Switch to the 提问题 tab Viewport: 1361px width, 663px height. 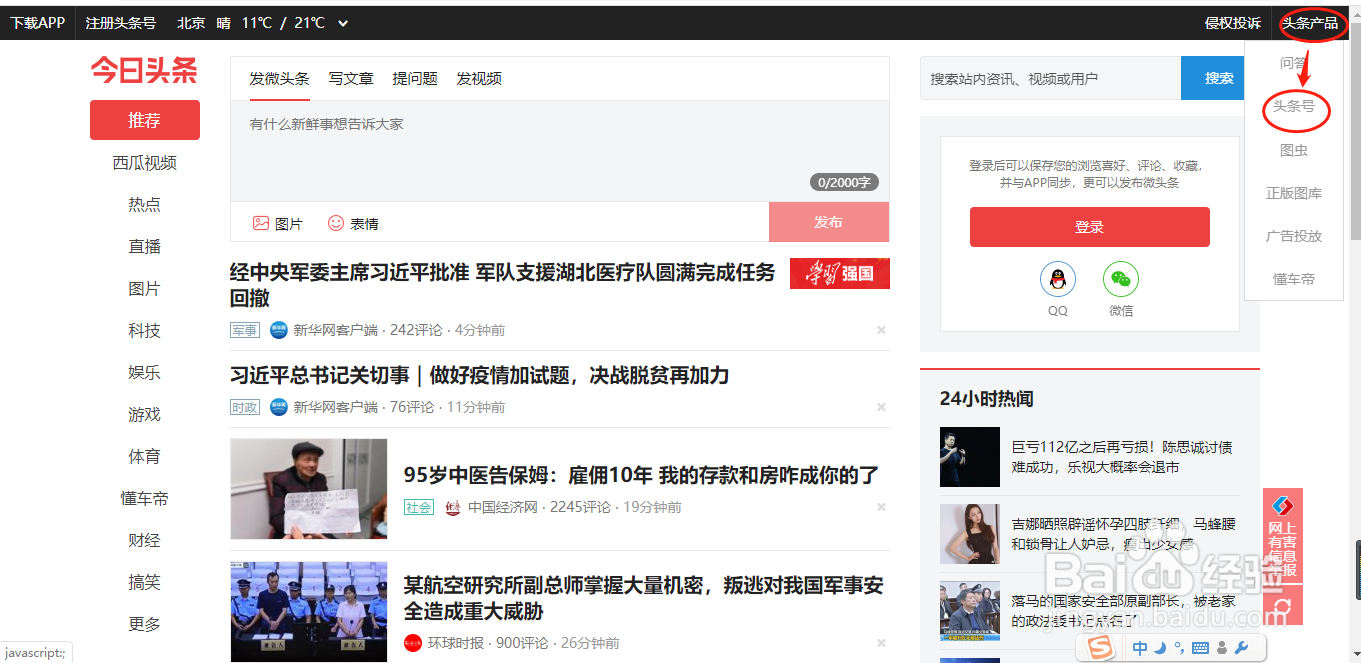pos(415,78)
